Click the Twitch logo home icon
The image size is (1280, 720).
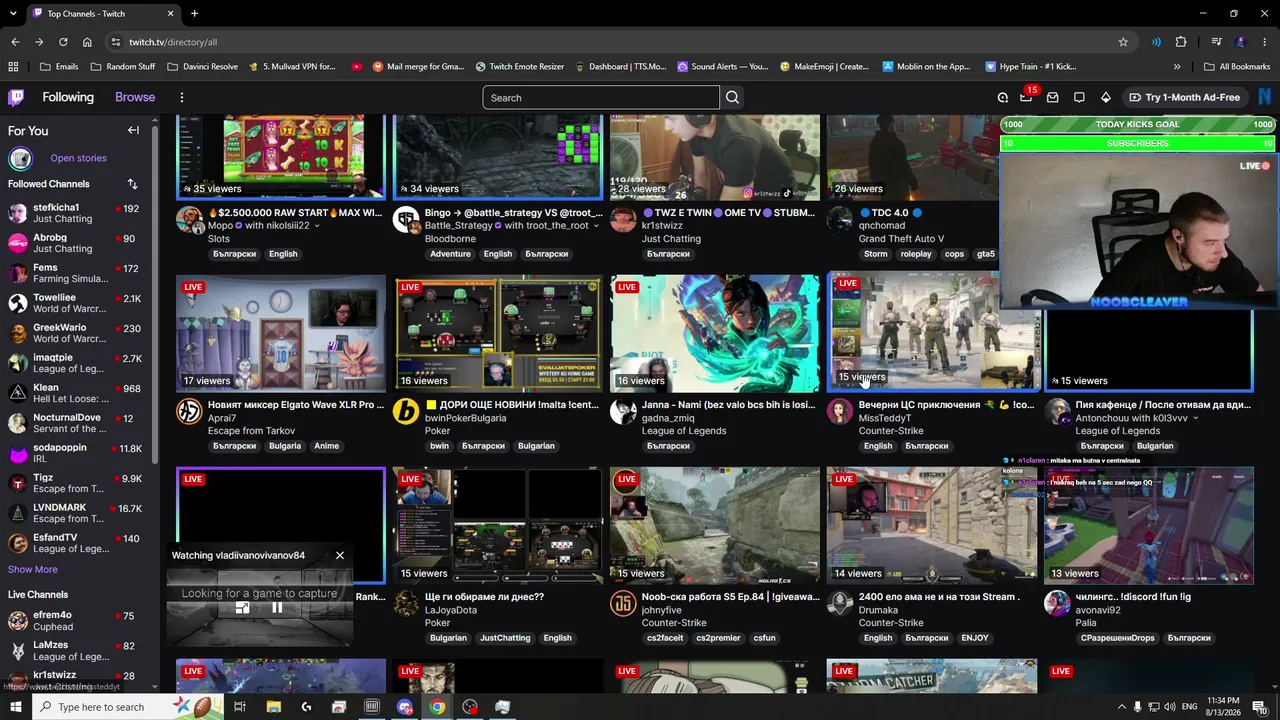[x=16, y=97]
